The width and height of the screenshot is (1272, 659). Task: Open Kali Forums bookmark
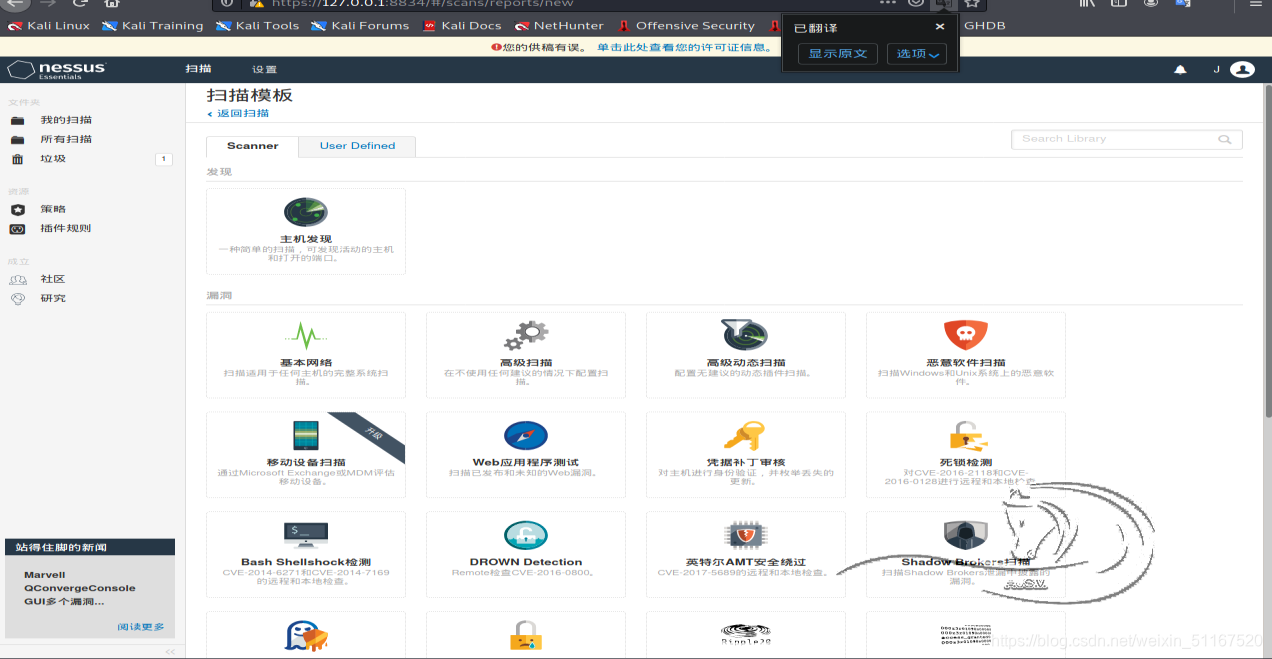(x=360, y=26)
